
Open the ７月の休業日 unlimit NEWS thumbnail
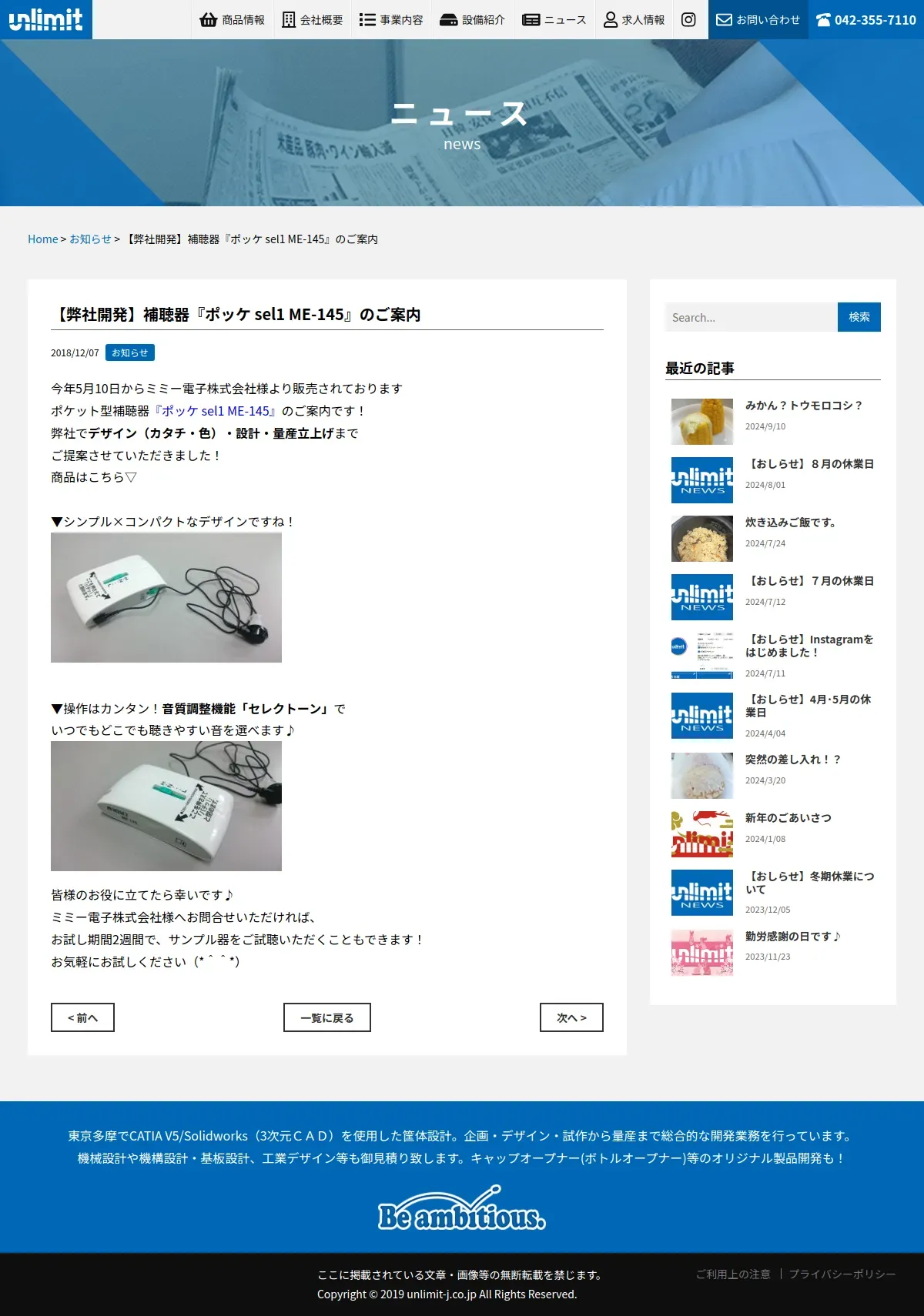click(x=702, y=597)
